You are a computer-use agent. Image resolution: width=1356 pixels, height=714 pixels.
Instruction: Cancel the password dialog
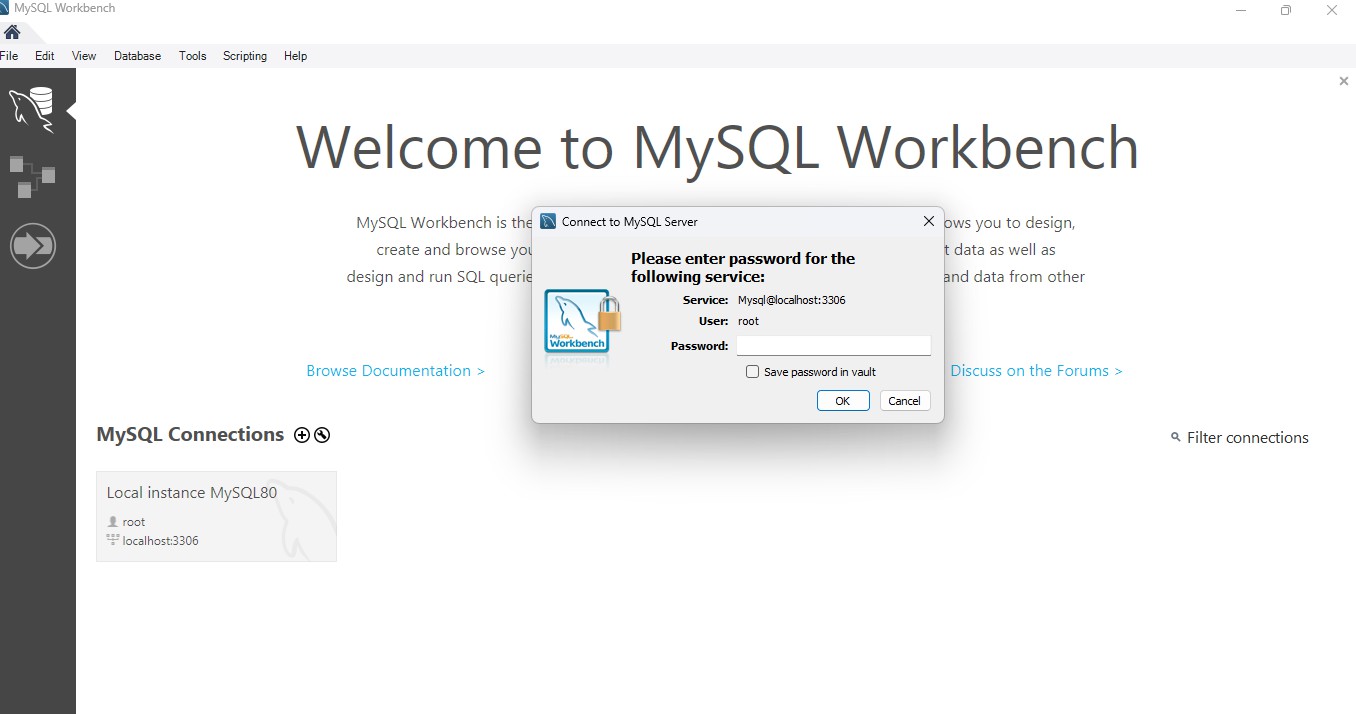(x=904, y=401)
